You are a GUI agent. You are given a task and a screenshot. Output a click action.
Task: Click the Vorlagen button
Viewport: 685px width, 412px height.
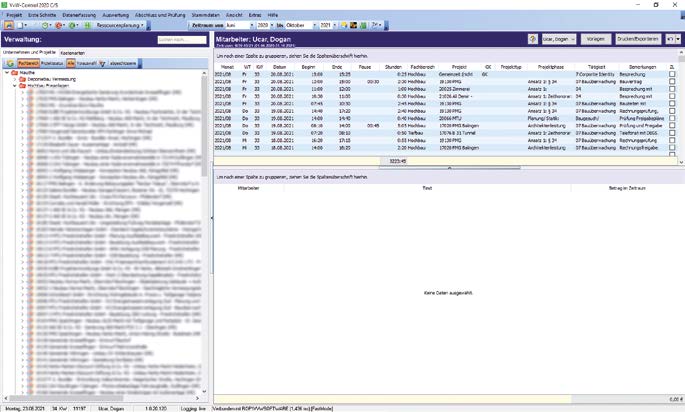[595, 39]
